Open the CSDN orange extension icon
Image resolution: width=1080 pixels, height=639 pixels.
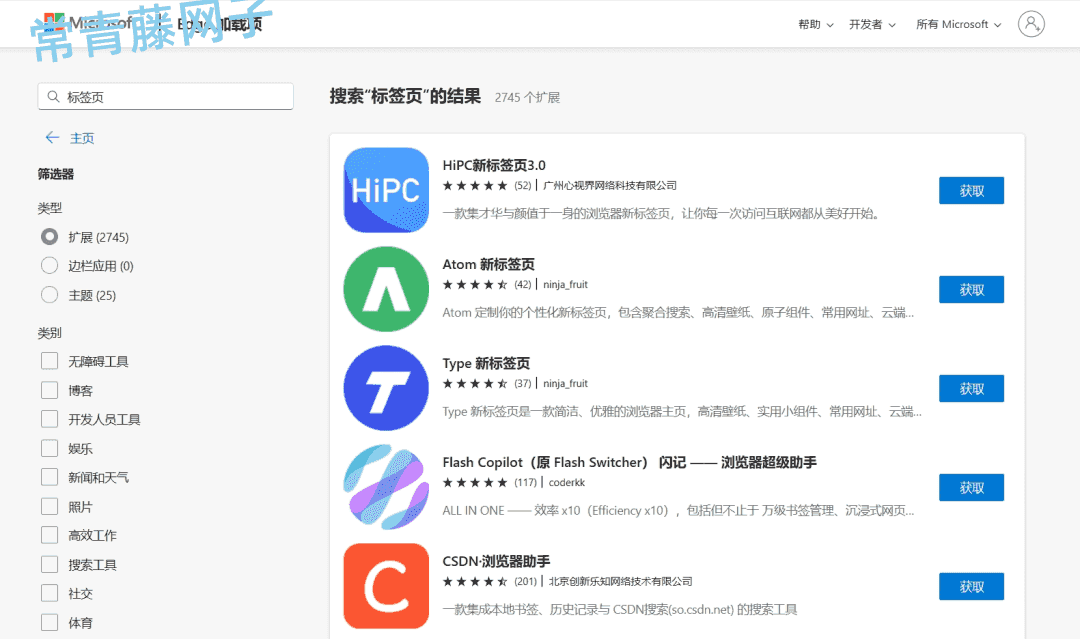386,586
